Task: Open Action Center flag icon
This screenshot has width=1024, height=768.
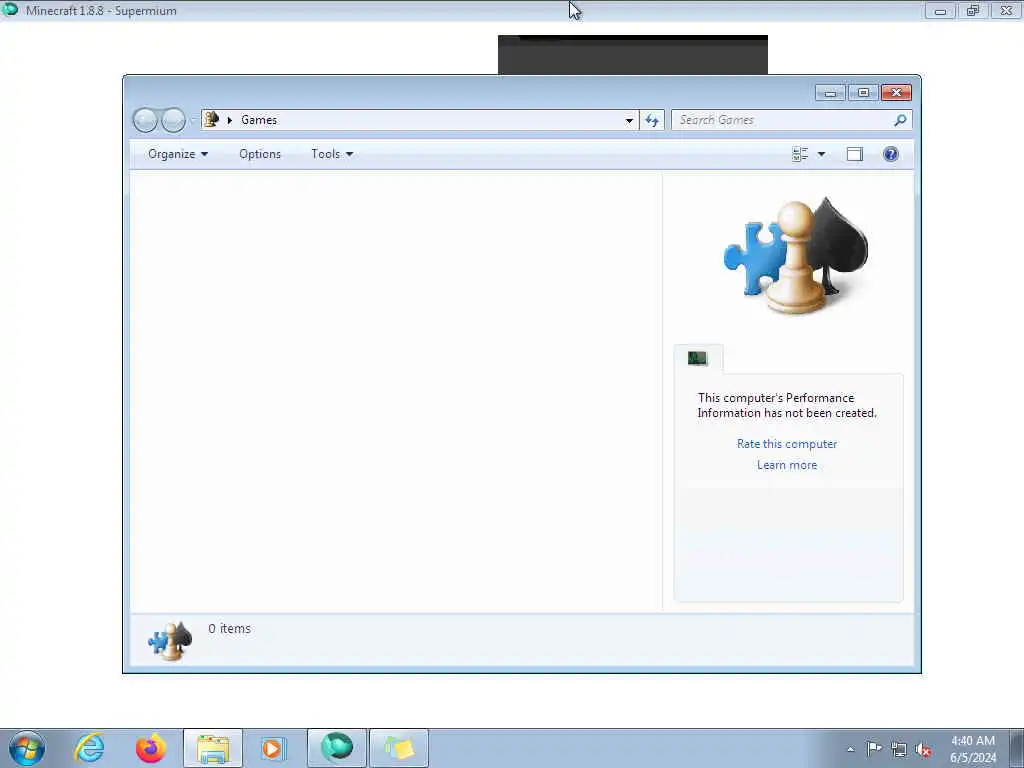Action: (x=874, y=749)
